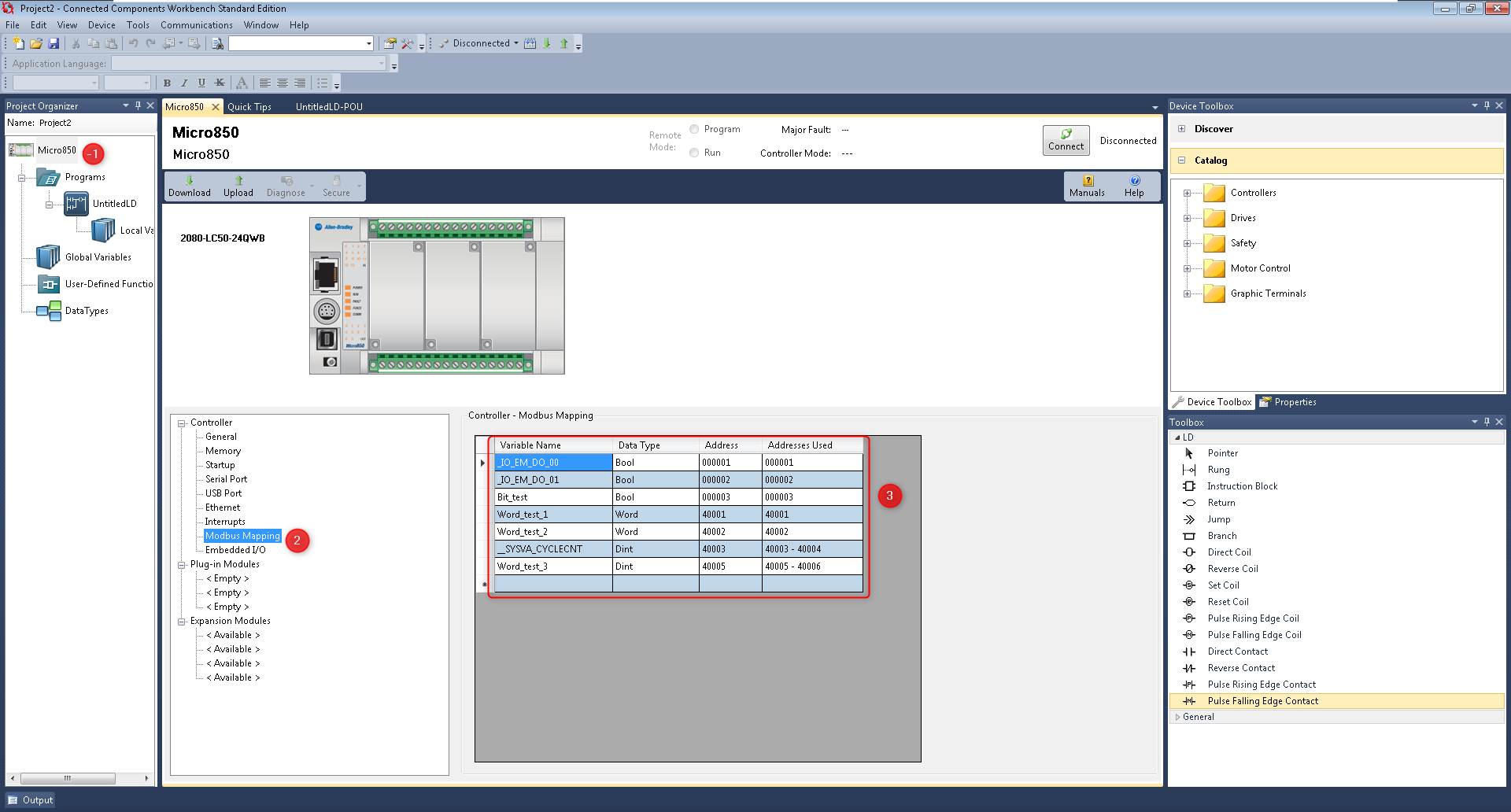The width and height of the screenshot is (1511, 812).
Task: Select UntitledLD program in Project Organizer
Action: click(114, 204)
